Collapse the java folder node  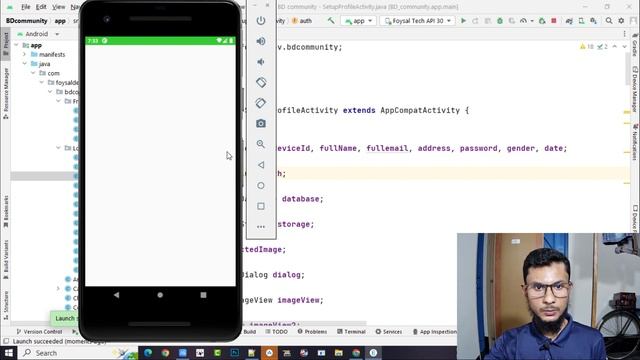tap(24, 64)
